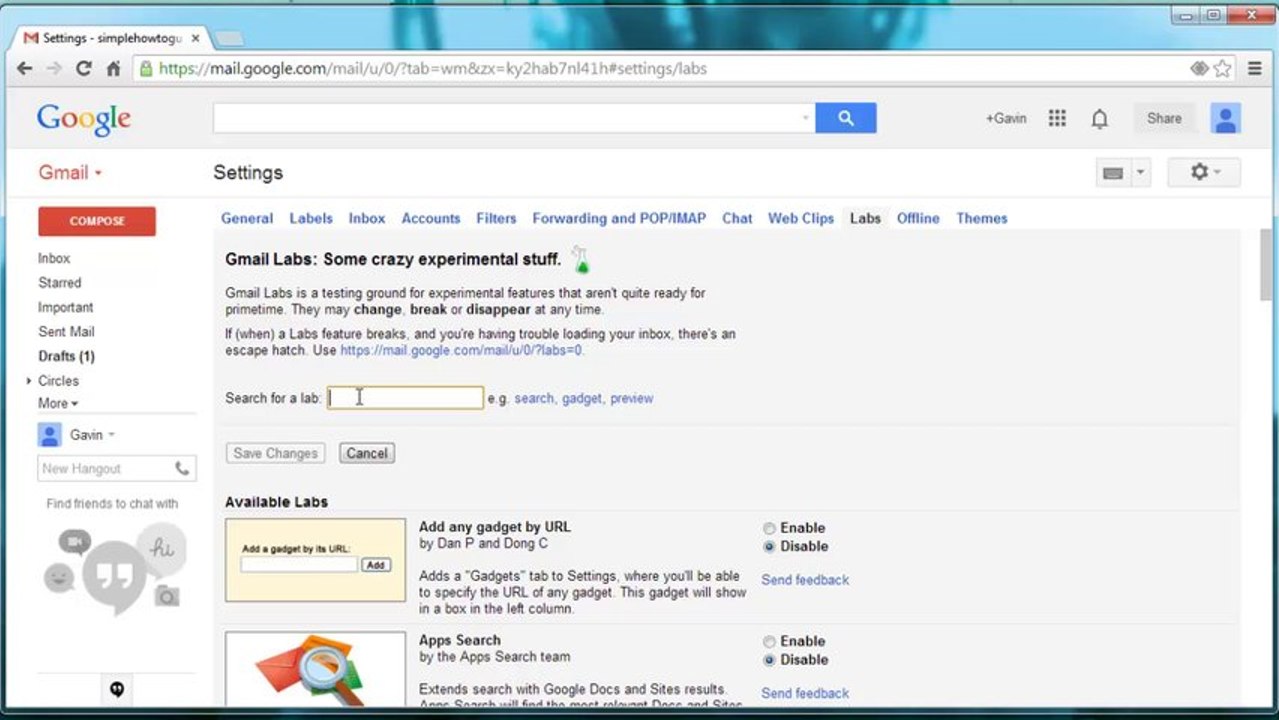Click the Hangouts quote icon at bottom
This screenshot has width=1279, height=720.
pos(117,689)
